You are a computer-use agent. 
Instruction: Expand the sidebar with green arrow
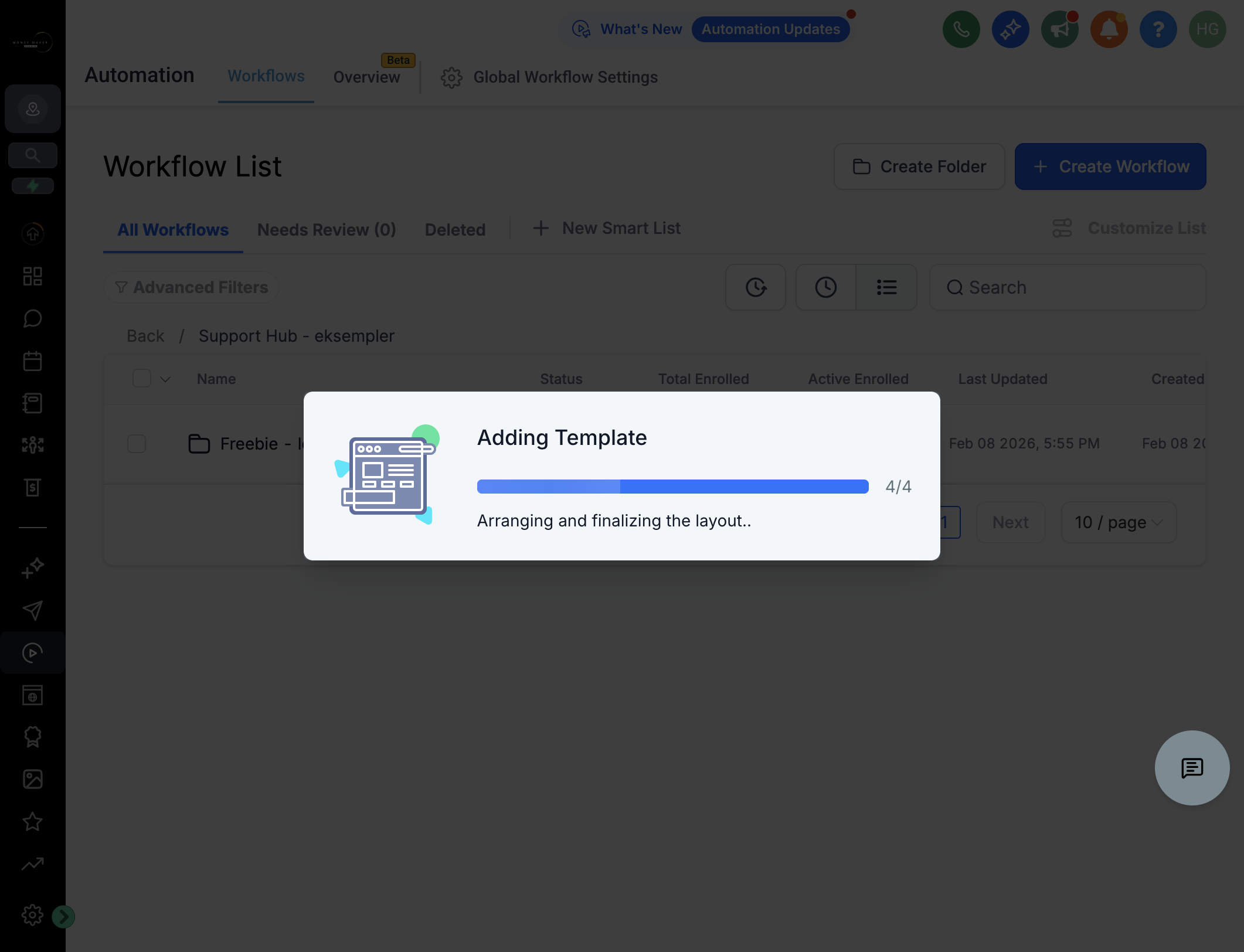click(x=63, y=916)
